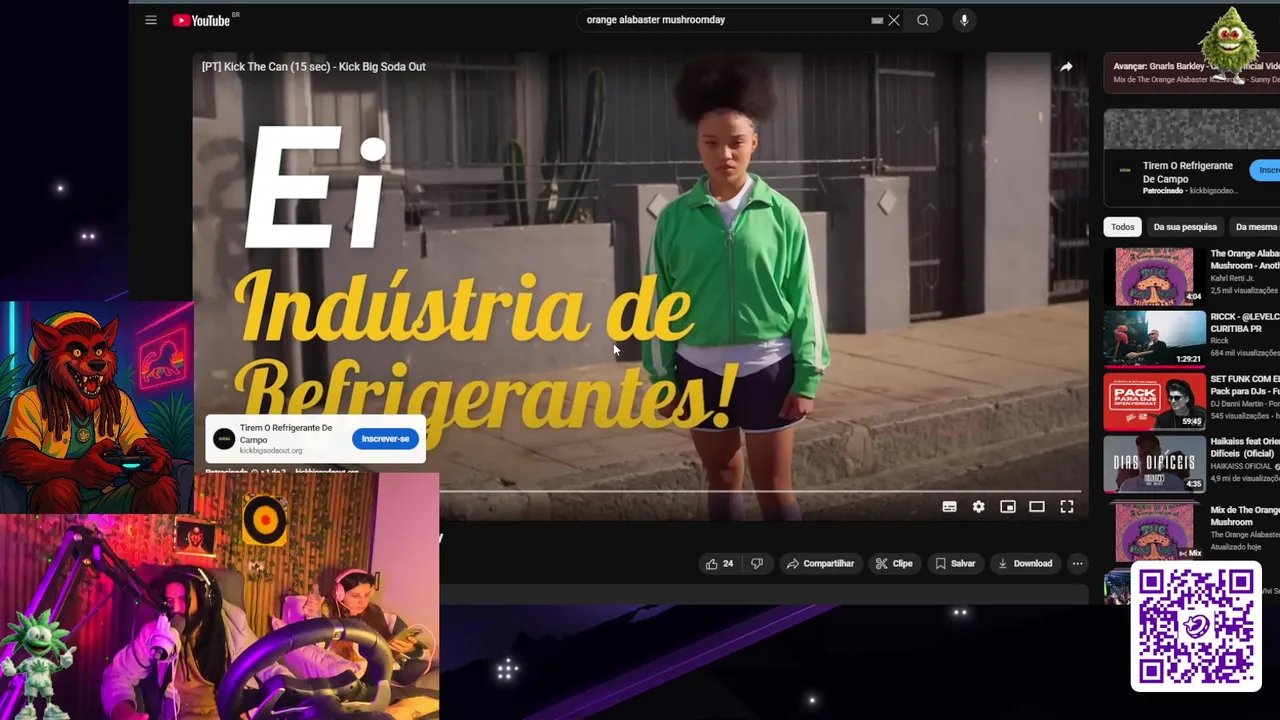Run search with the magnifier button
1280x720 pixels.
pyautogui.click(x=923, y=20)
